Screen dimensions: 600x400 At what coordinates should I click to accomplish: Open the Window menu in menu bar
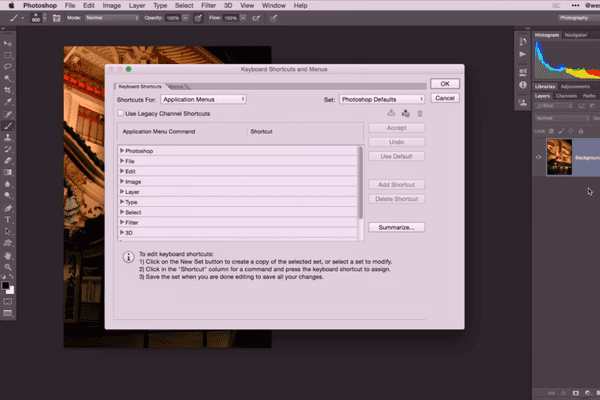tap(274, 5)
